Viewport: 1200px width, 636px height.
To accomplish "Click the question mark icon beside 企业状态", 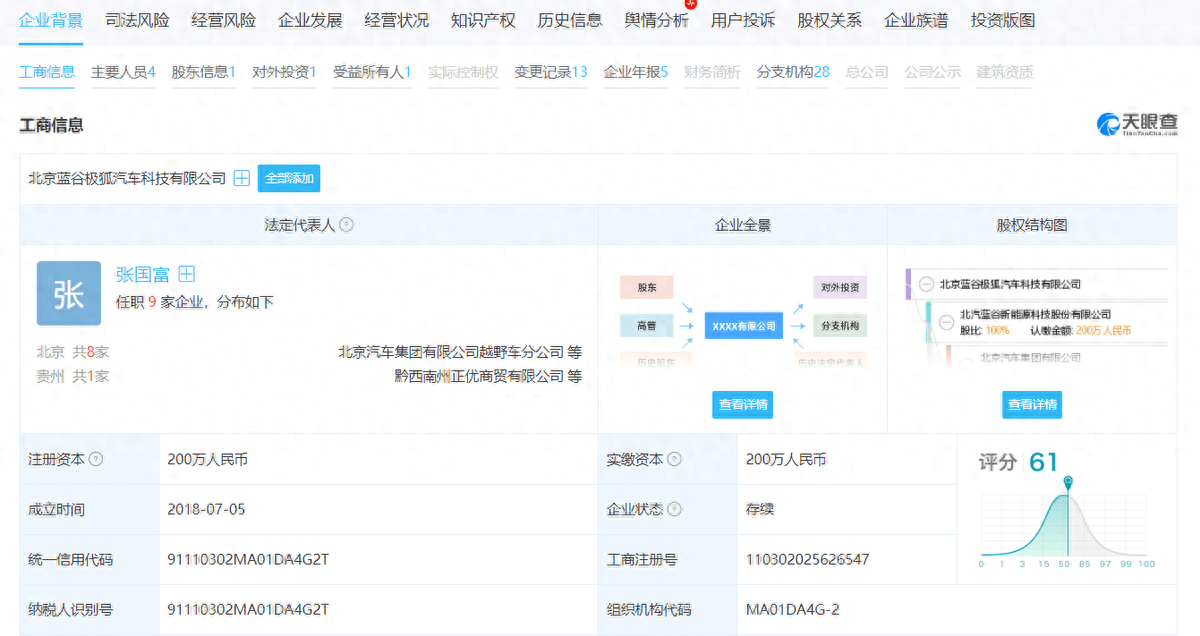I will [675, 510].
